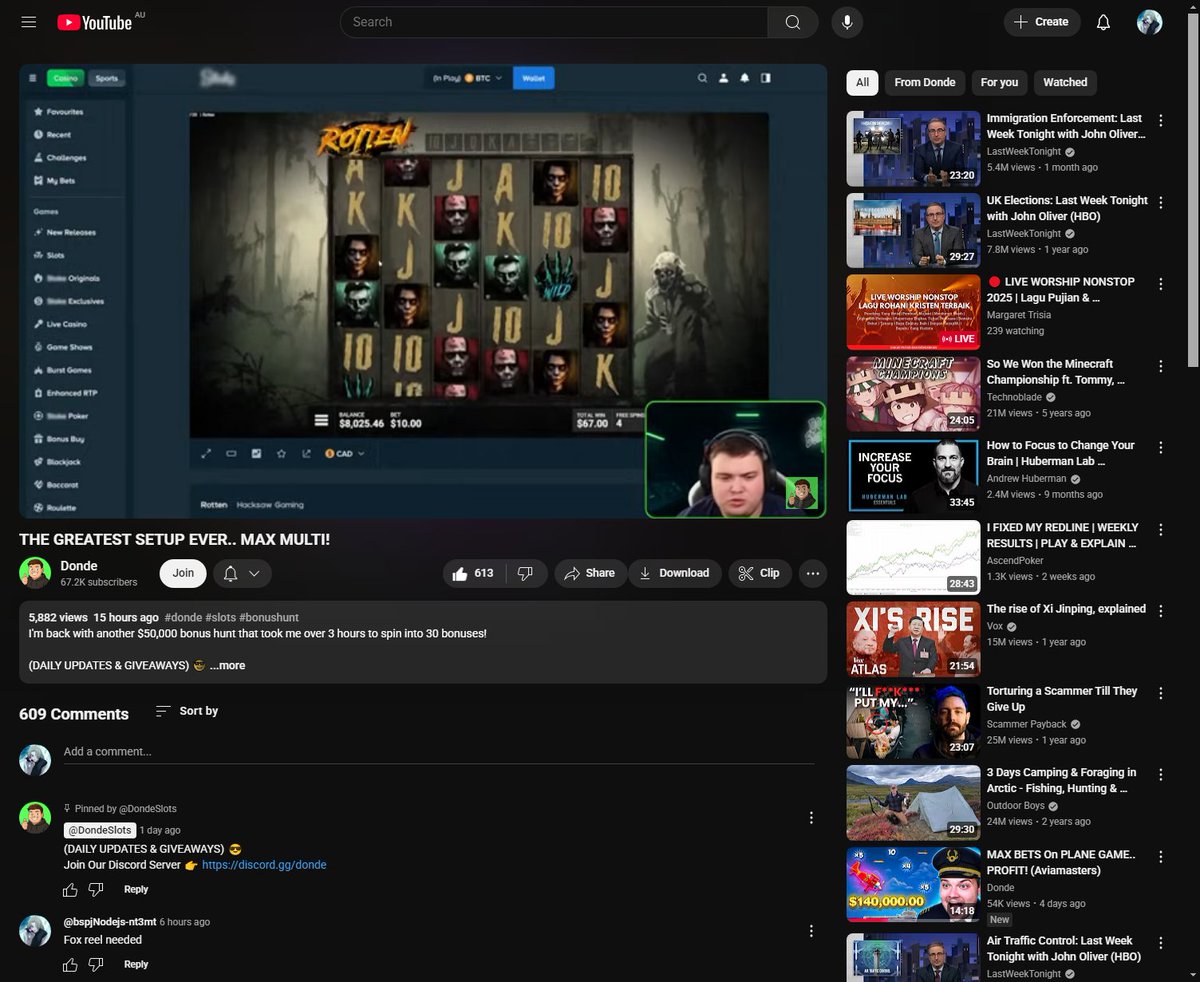Open menu for The rise of Xi Jinping video
This screenshot has height=982, width=1200.
pyautogui.click(x=1160, y=611)
